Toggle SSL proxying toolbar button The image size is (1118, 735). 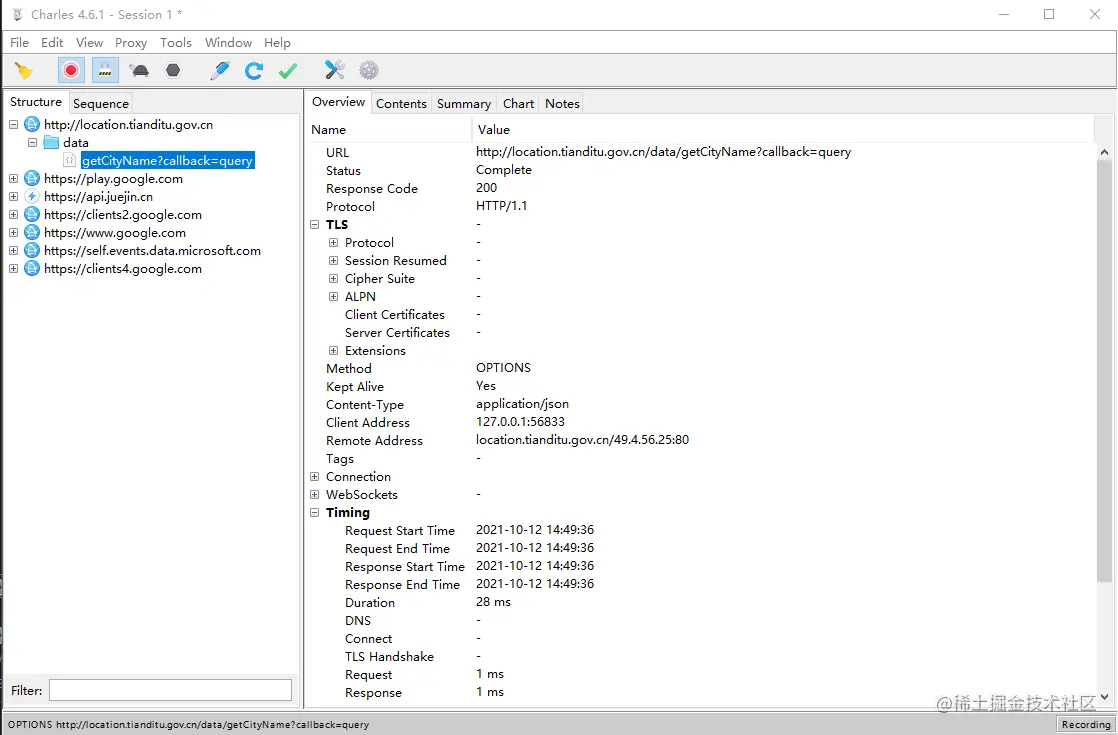tap(105, 71)
